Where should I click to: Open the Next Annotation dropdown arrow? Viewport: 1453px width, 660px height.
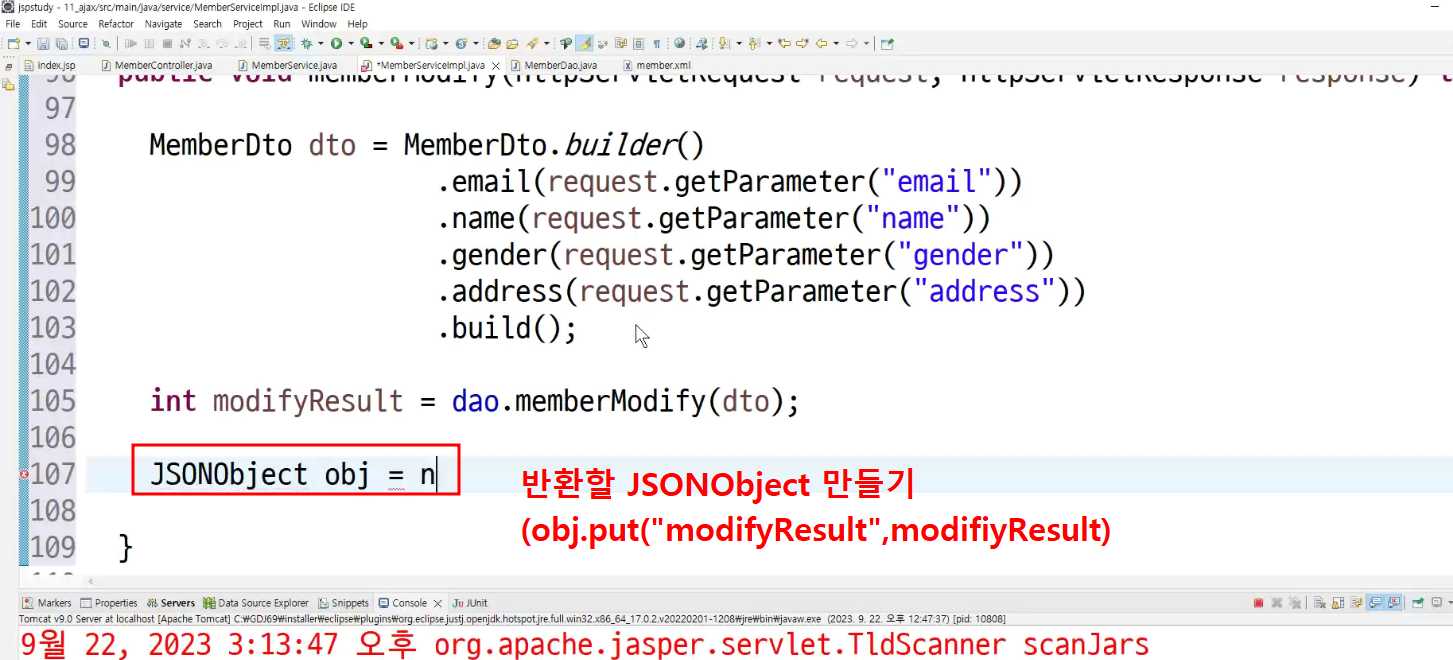coord(738,44)
